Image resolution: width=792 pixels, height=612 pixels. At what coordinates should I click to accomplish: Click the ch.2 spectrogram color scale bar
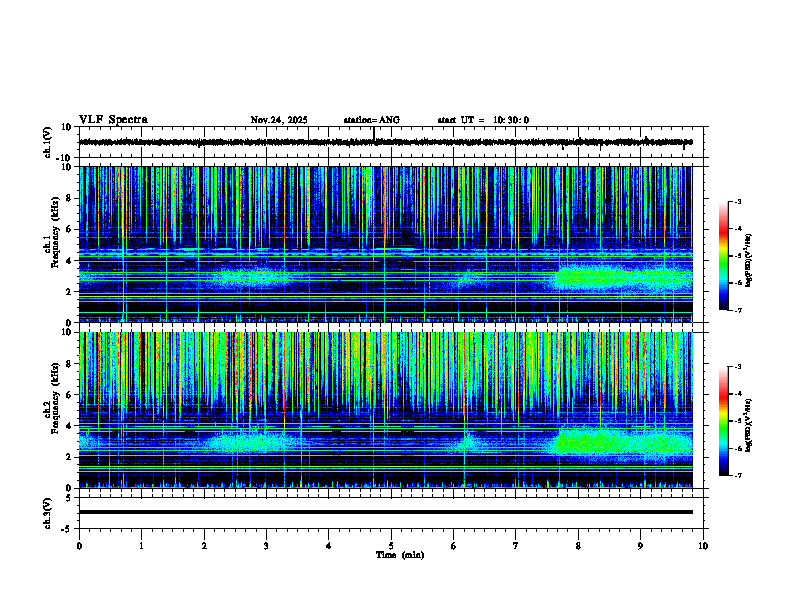tap(723, 421)
